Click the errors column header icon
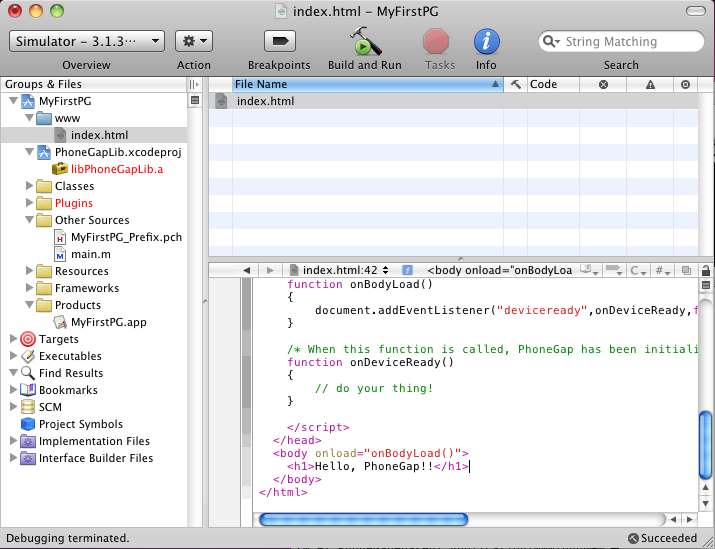The height and width of the screenshot is (549, 715). click(603, 84)
